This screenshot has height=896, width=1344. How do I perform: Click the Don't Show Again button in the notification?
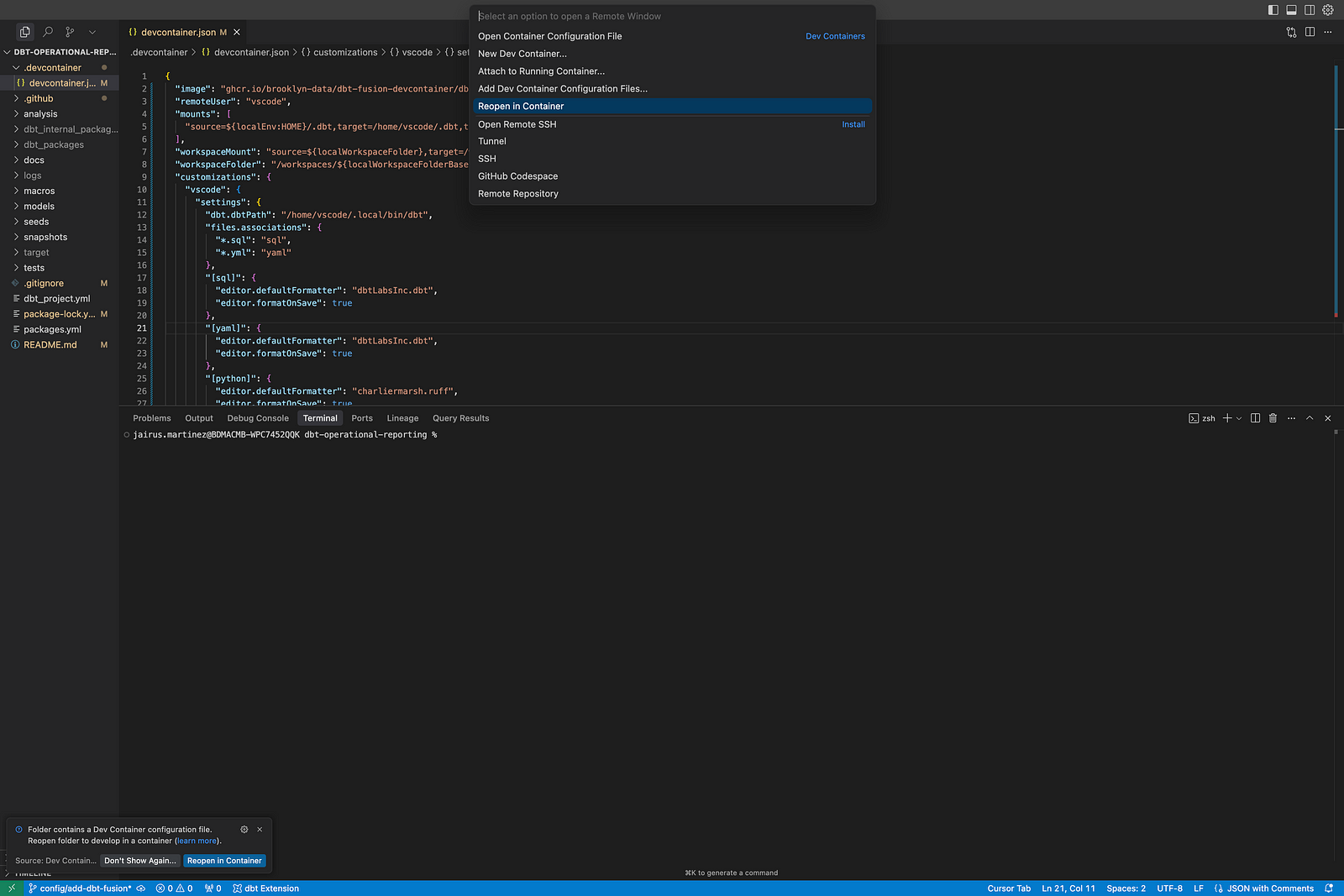139,860
